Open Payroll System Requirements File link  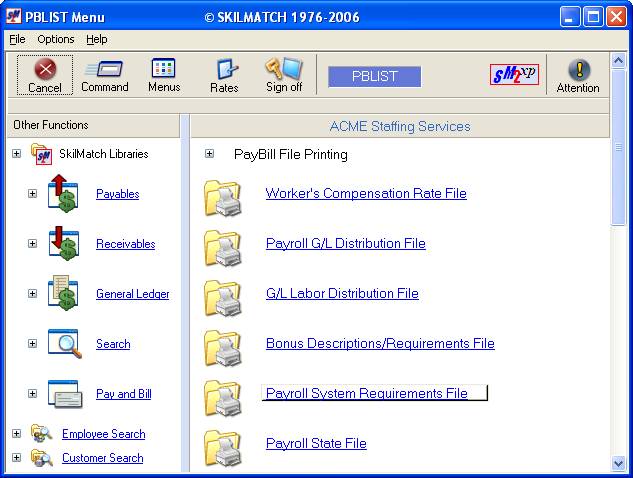click(x=367, y=393)
